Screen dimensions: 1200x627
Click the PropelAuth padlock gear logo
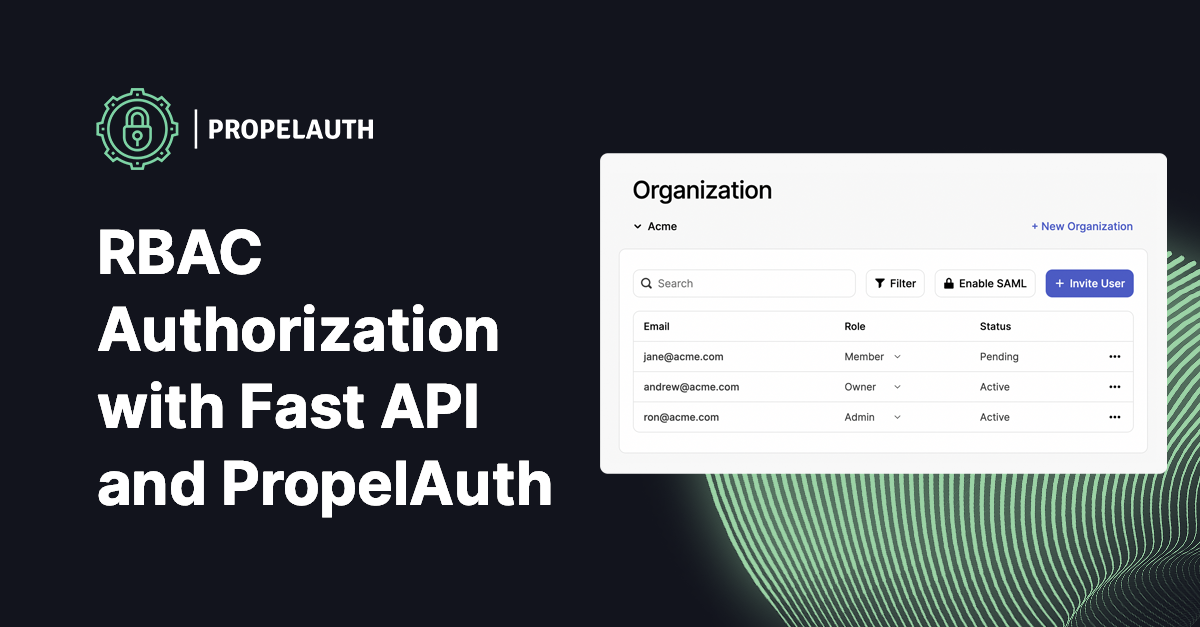tap(137, 128)
